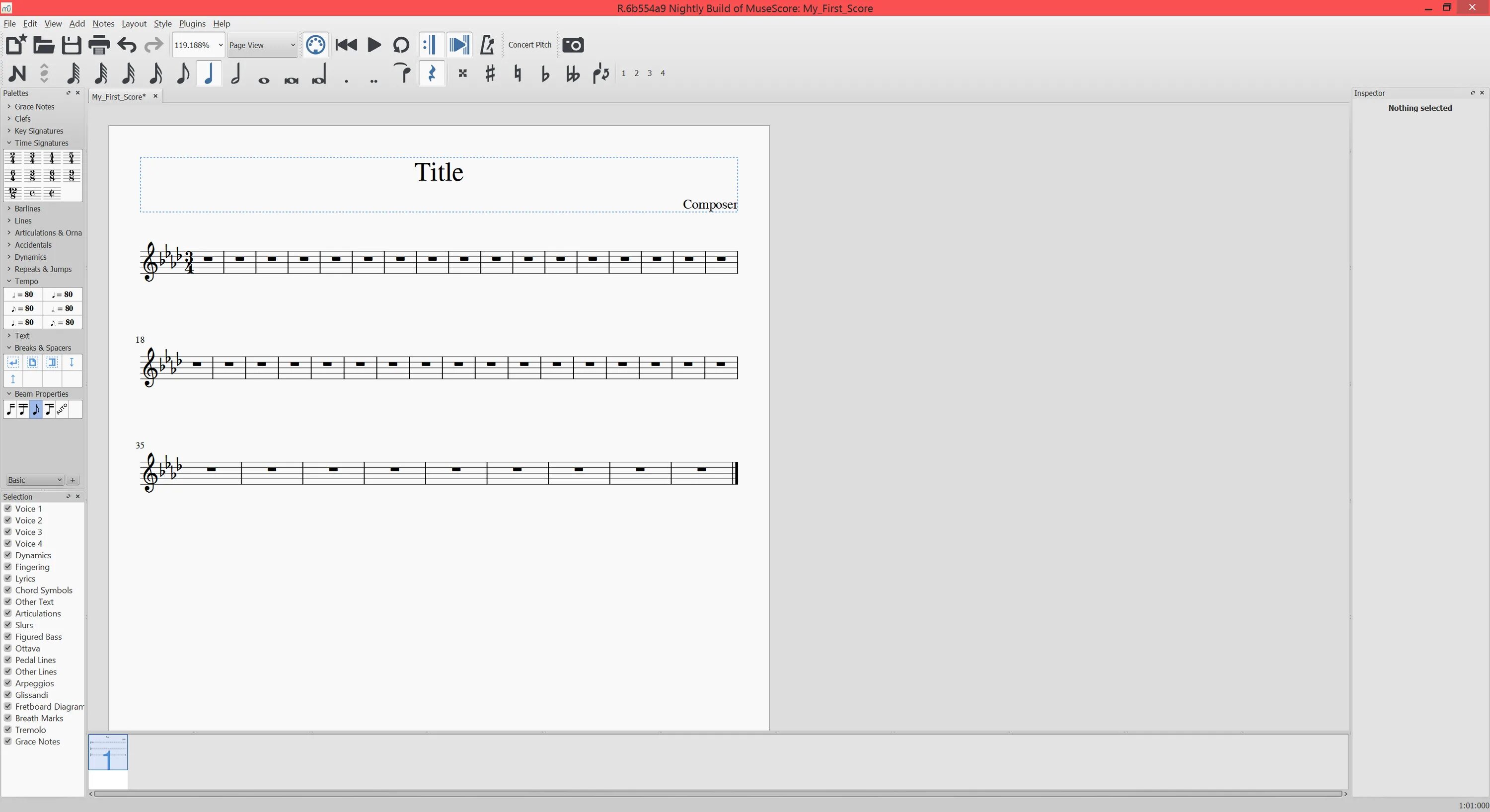This screenshot has width=1490, height=812.
Task: Uncheck the Lyrics selection checkbox
Action: click(8, 579)
